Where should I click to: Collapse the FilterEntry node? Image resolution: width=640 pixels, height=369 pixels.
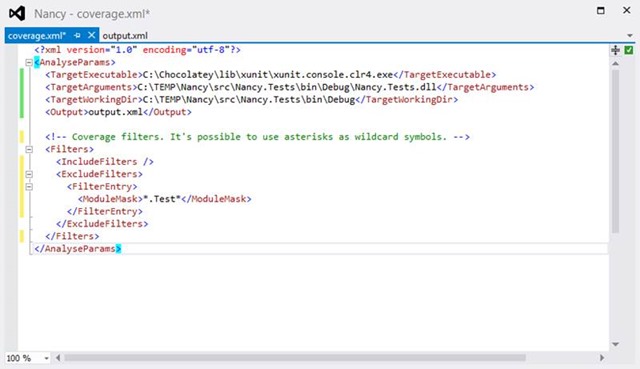click(29, 187)
